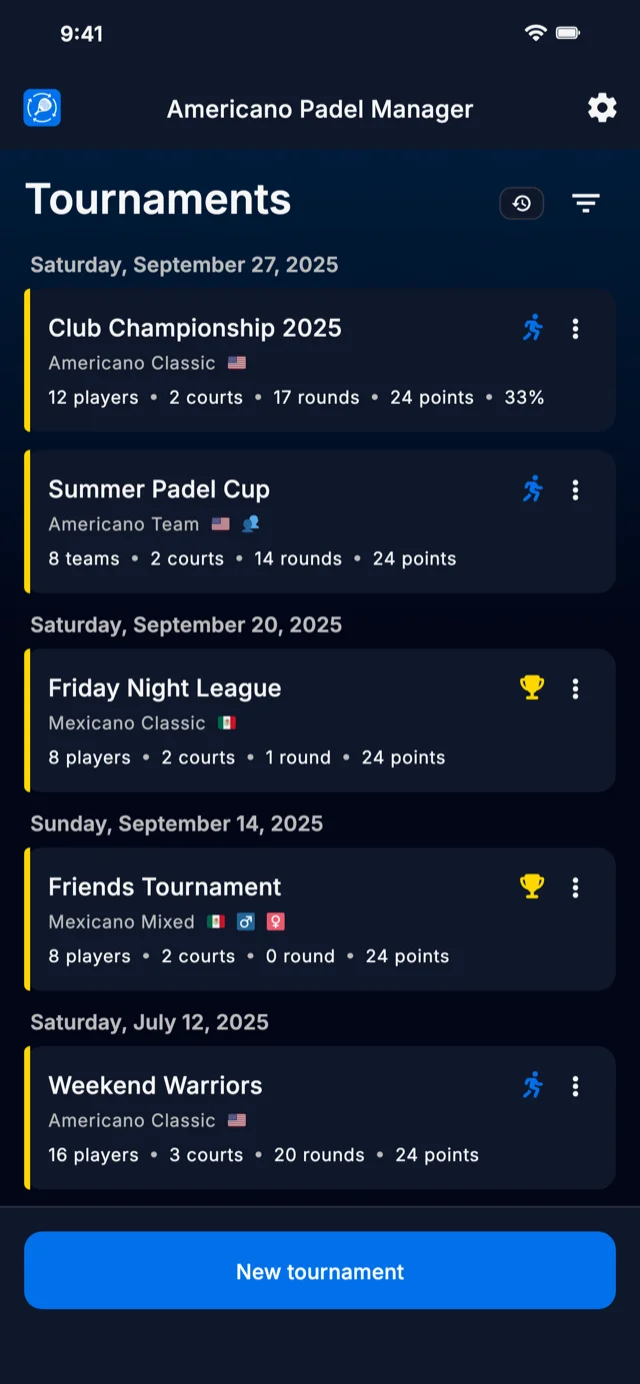Image resolution: width=640 pixels, height=1384 pixels.
Task: Tap the New tournament button
Action: click(320, 1271)
